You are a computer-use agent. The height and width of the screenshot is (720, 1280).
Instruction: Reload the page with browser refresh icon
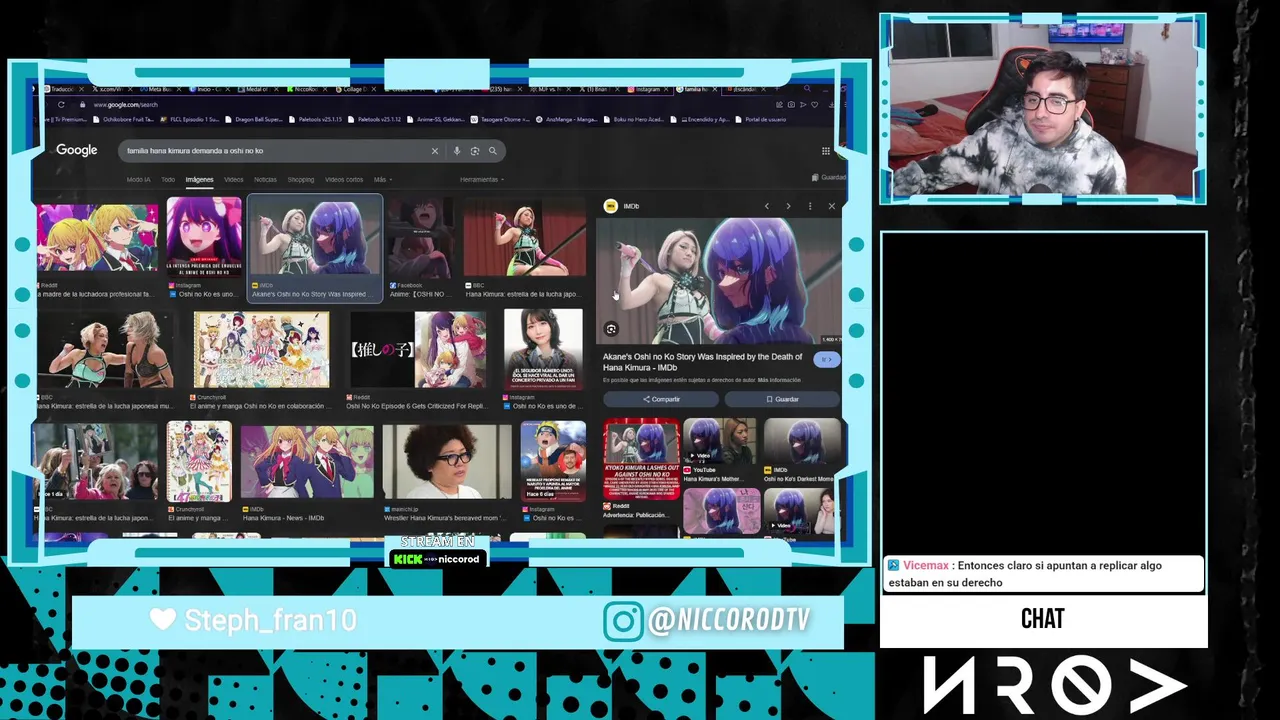click(61, 104)
